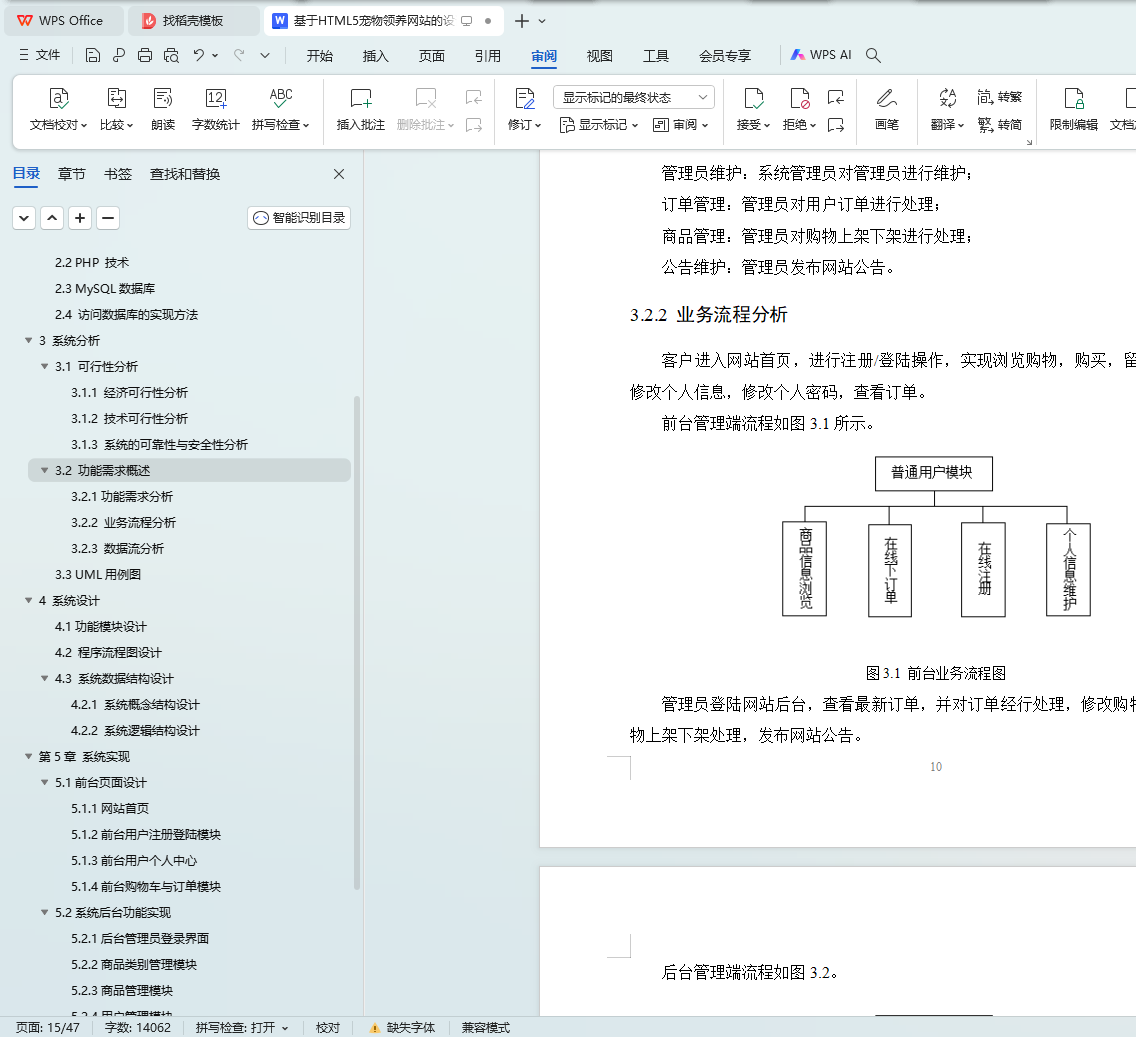Collapse the 5.1 前台页面设计 node
This screenshot has width=1136, height=1037.
44,782
